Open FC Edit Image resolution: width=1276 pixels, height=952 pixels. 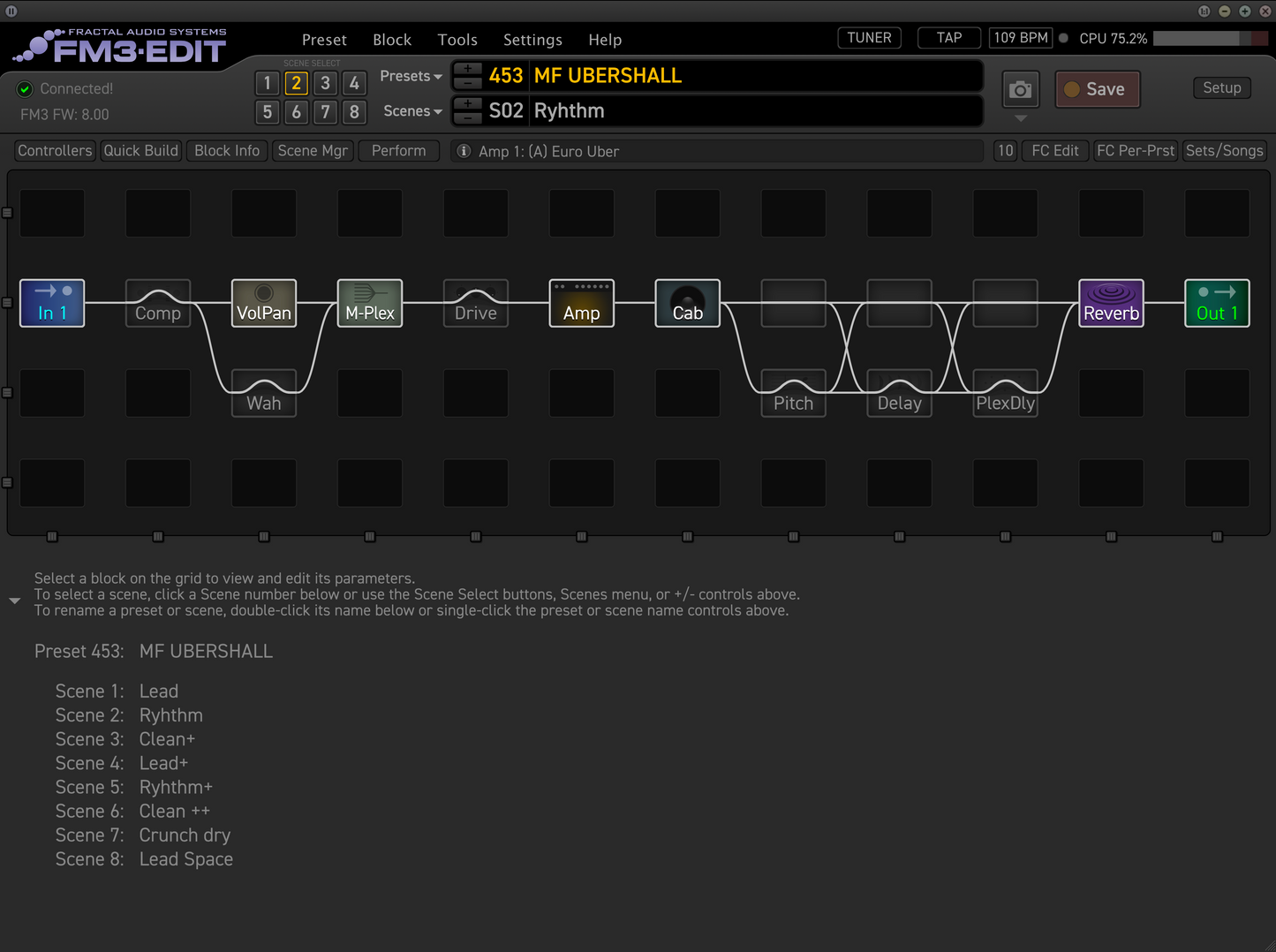1055,151
